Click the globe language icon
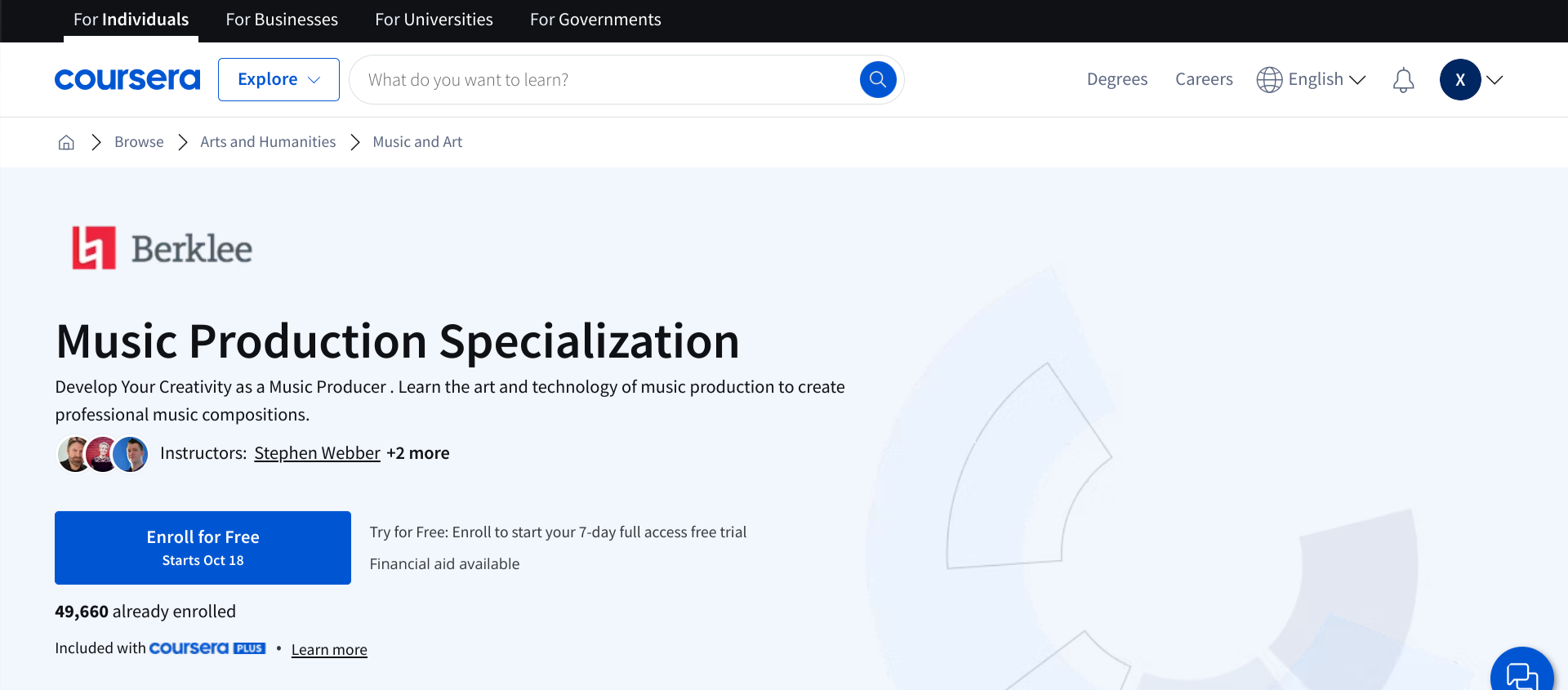This screenshot has width=1568, height=690. point(1269,80)
